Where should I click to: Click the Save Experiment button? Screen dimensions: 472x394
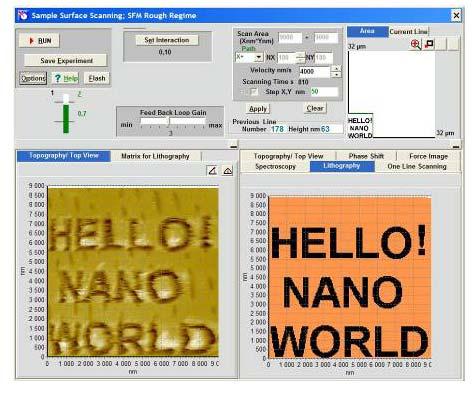click(66, 61)
